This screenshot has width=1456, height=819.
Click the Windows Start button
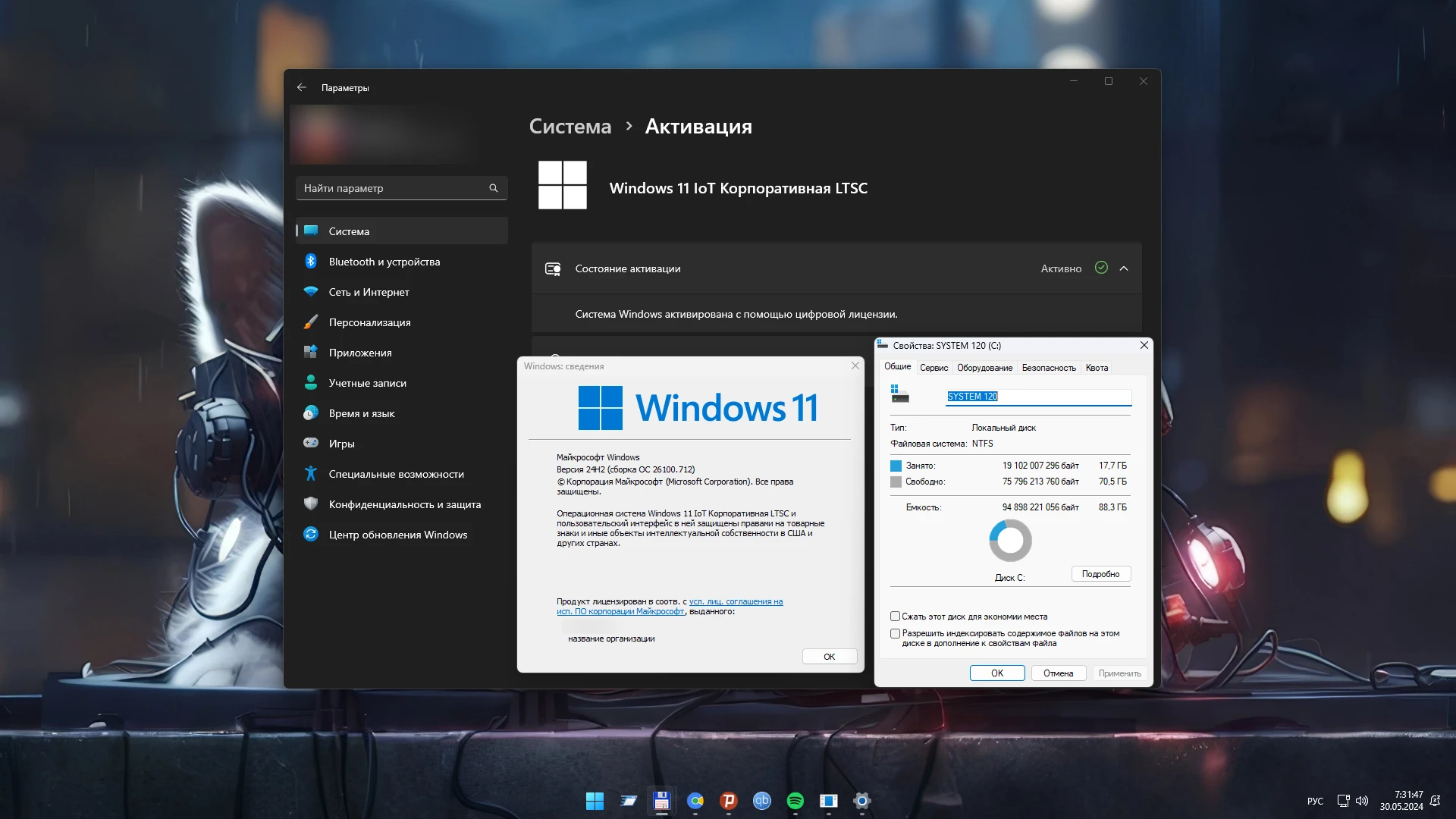pos(595,801)
